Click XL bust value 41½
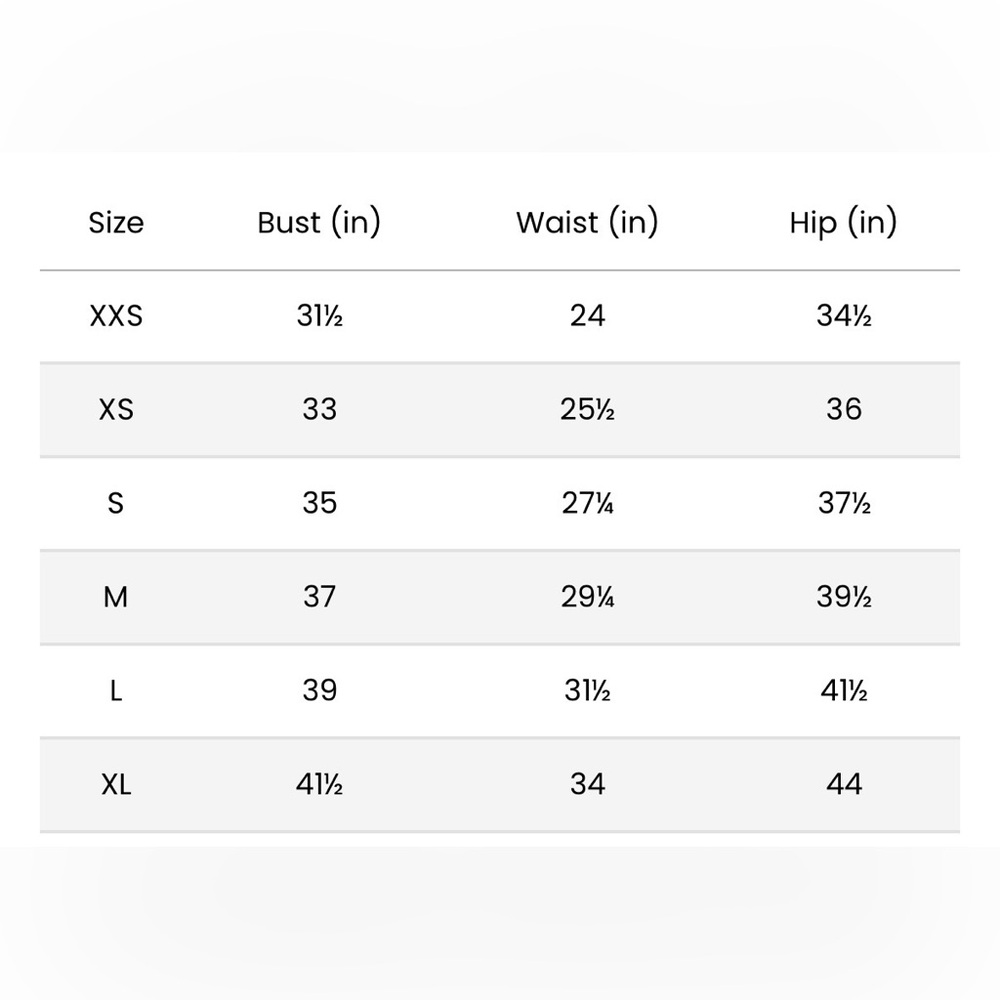Image resolution: width=1000 pixels, height=1000 pixels. click(320, 784)
